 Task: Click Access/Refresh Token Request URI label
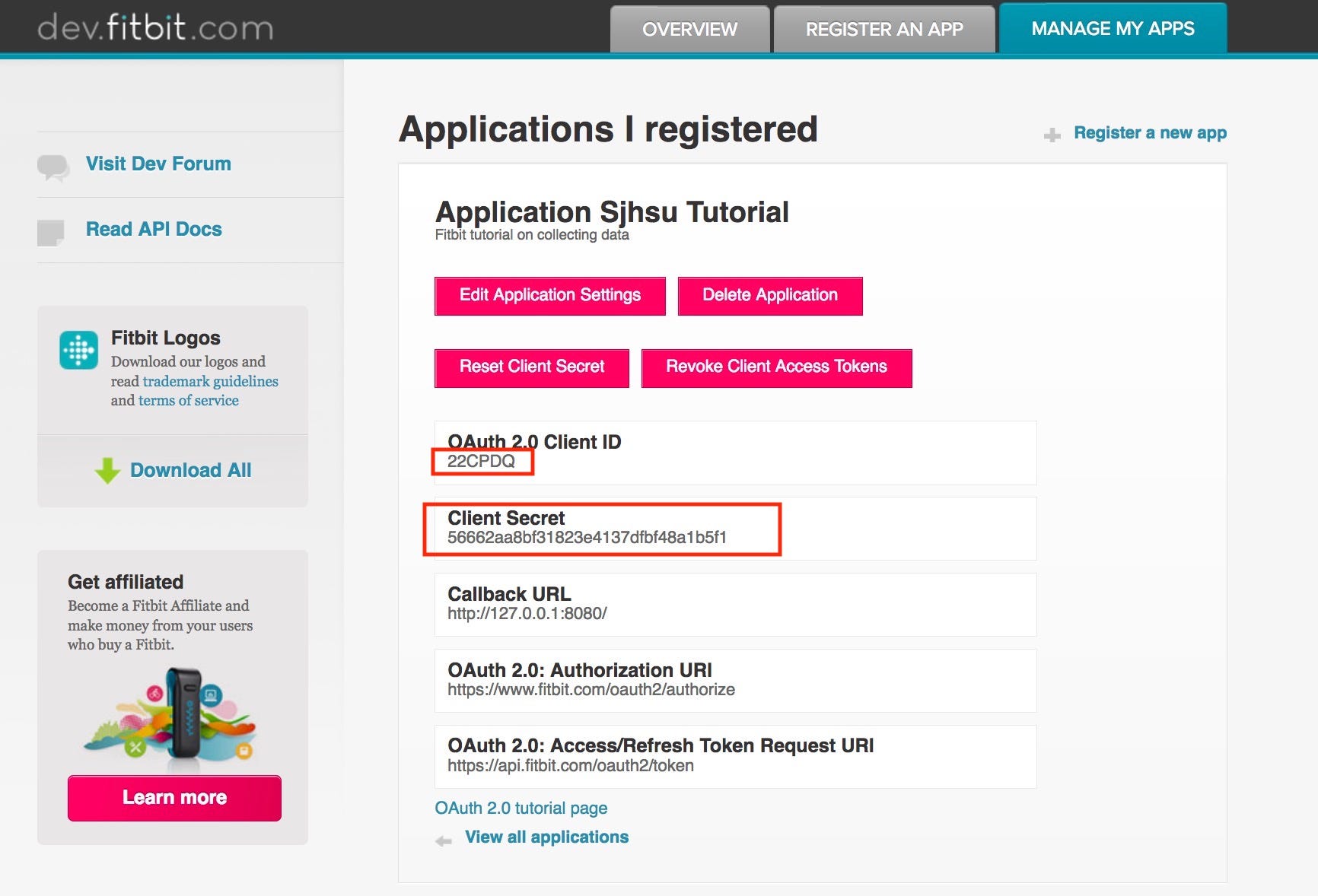661,745
